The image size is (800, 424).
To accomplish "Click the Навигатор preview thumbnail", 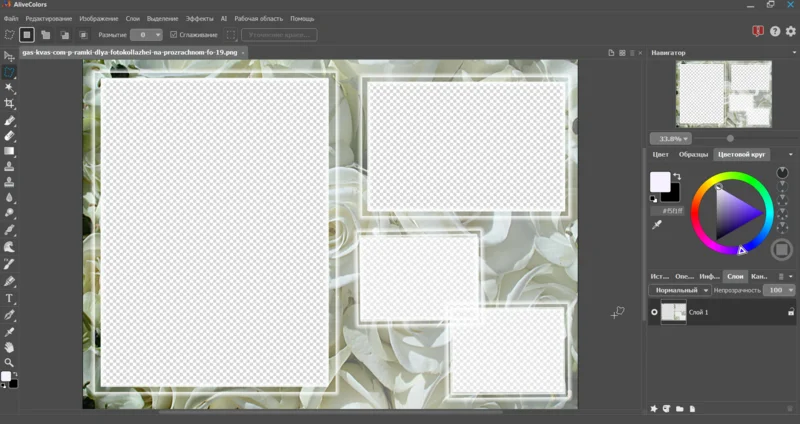I will coord(724,92).
